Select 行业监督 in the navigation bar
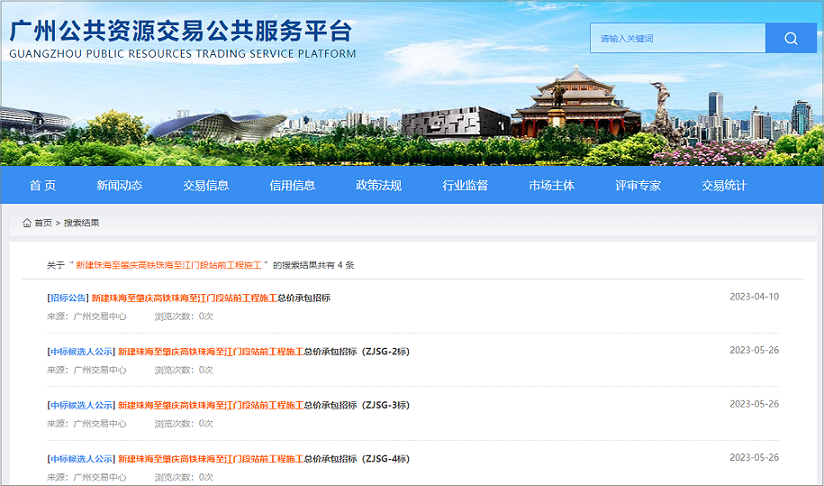 [465, 185]
